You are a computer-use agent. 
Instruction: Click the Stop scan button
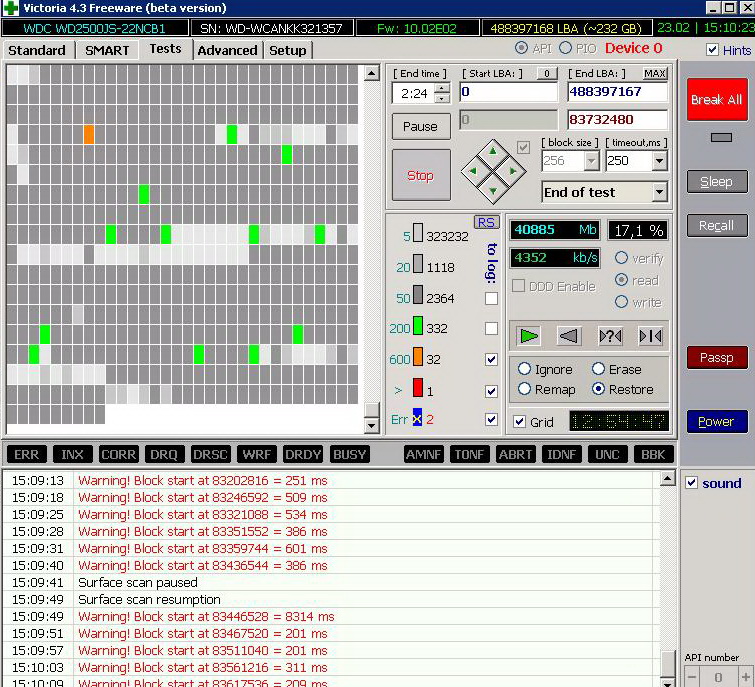421,175
